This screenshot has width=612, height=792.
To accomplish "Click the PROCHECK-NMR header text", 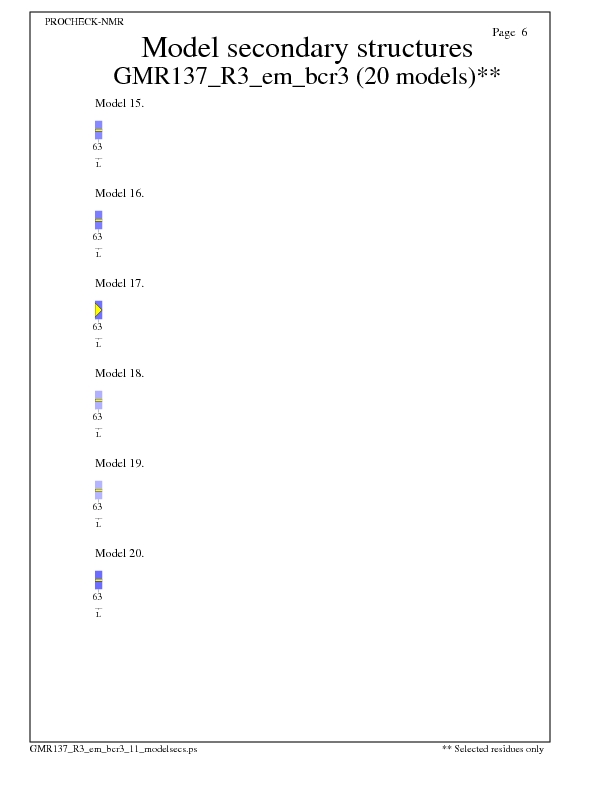I will click(x=85, y=21).
